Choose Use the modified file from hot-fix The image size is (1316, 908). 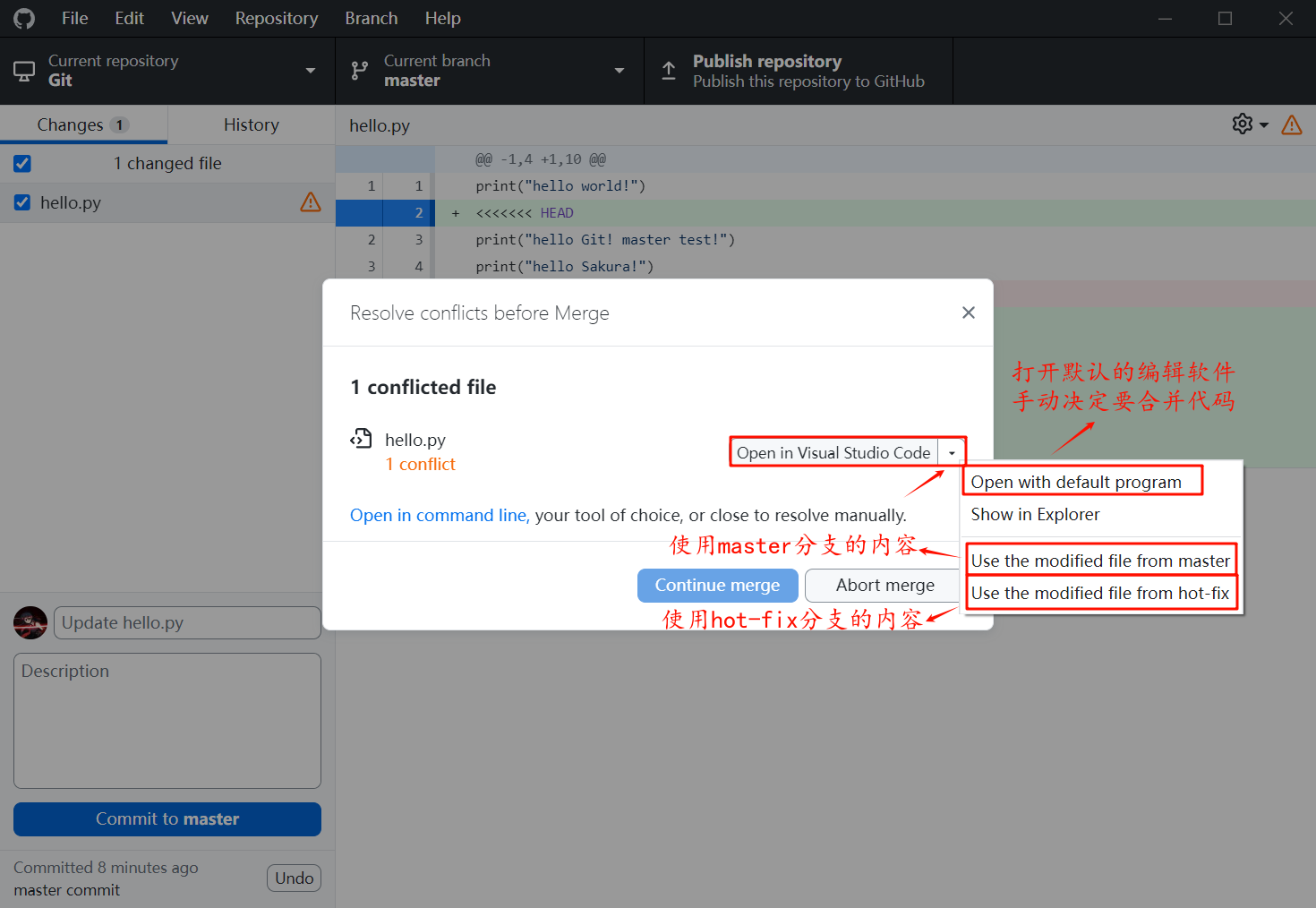tap(1101, 593)
